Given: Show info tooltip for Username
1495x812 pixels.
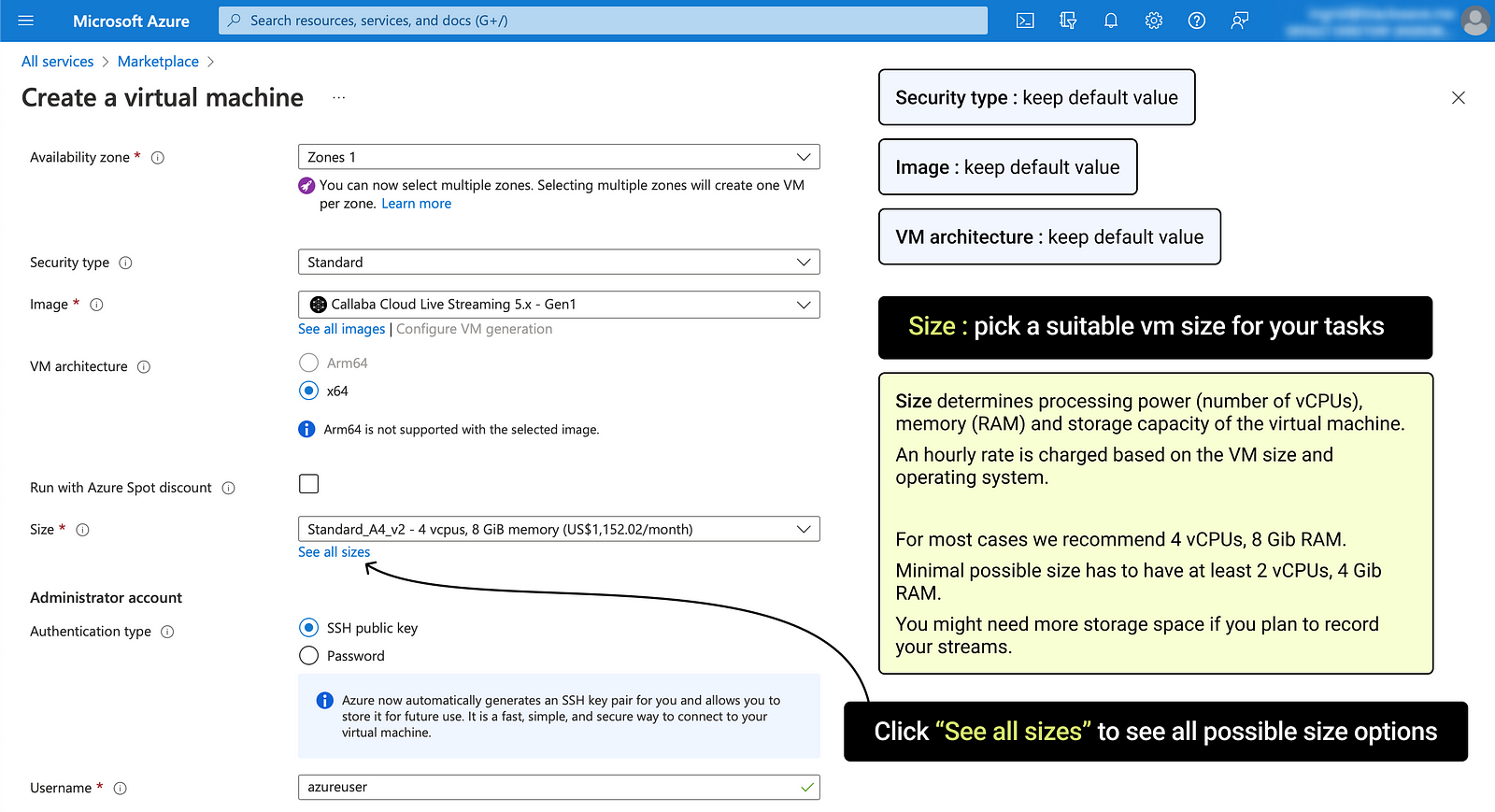Looking at the screenshot, I should 120,789.
